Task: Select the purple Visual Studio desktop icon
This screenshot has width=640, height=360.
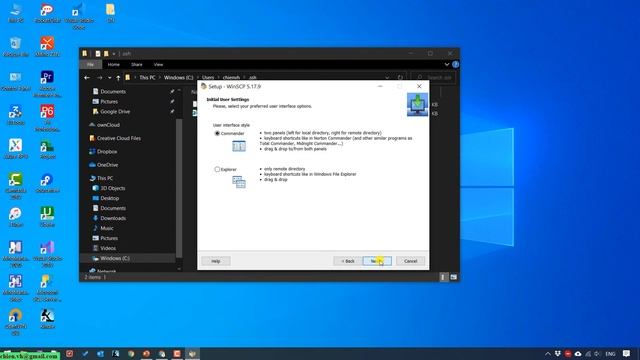Action: [47, 254]
